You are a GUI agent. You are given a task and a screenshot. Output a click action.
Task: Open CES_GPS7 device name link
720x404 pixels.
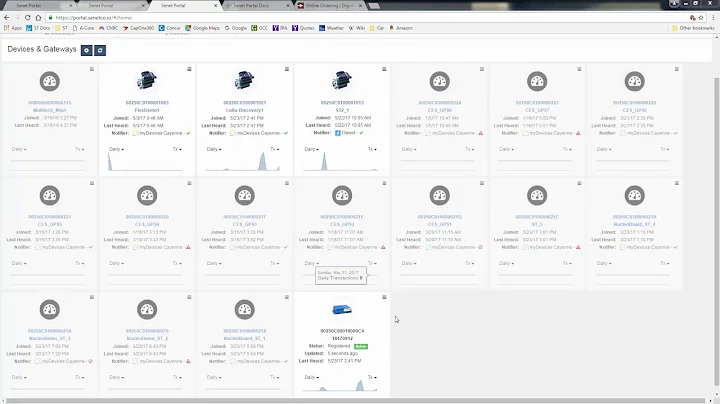[x=537, y=110]
